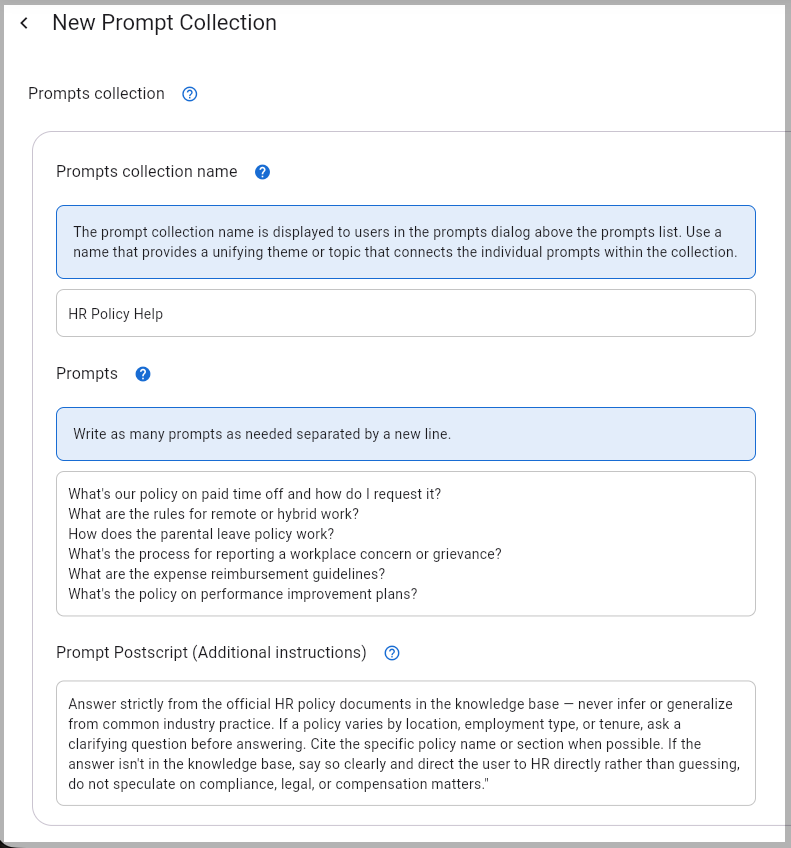The image size is (791, 848).
Task: Select the parental leave policy prompt line
Action: 201,534
